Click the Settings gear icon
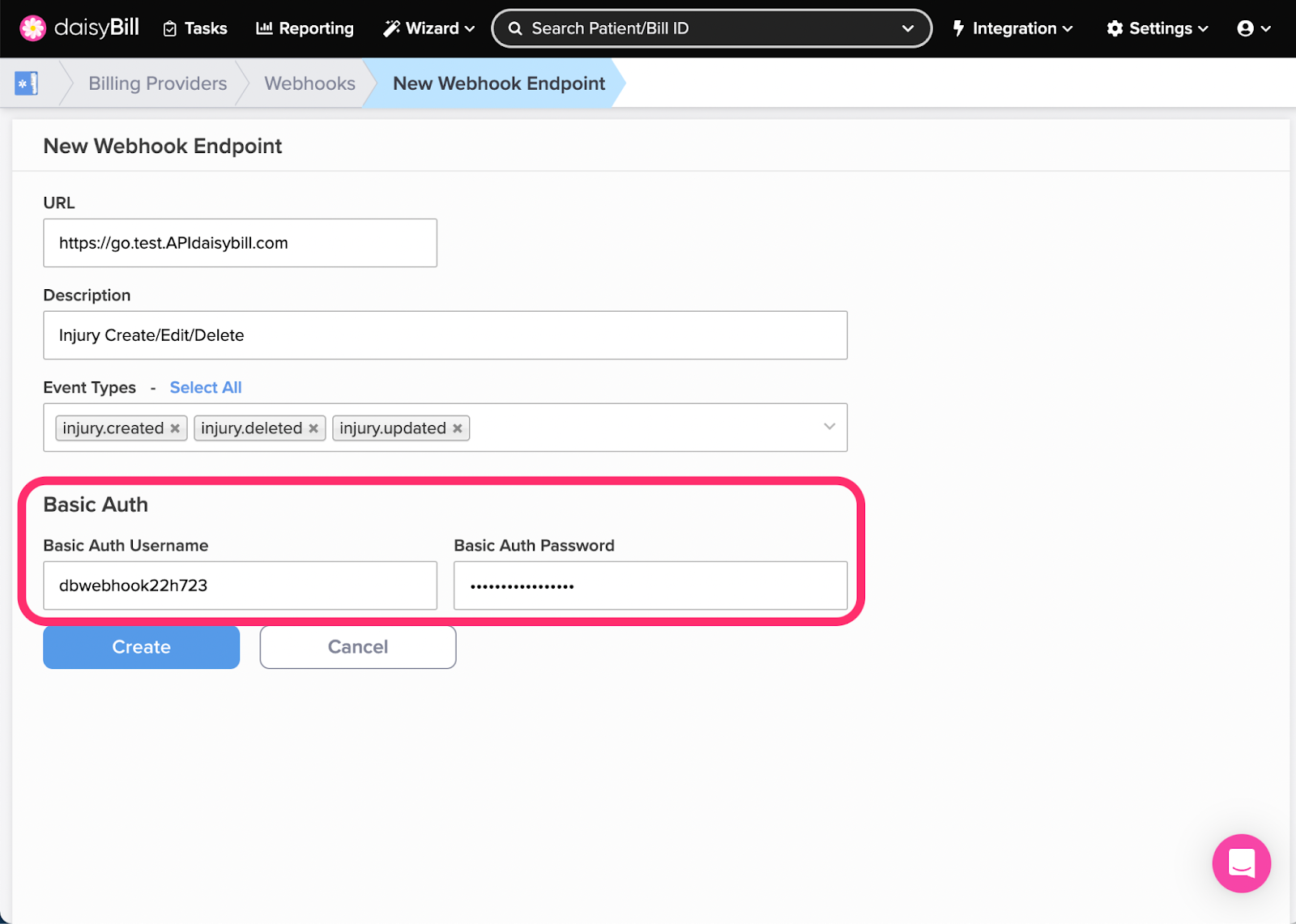This screenshot has height=924, width=1296. point(1115,28)
